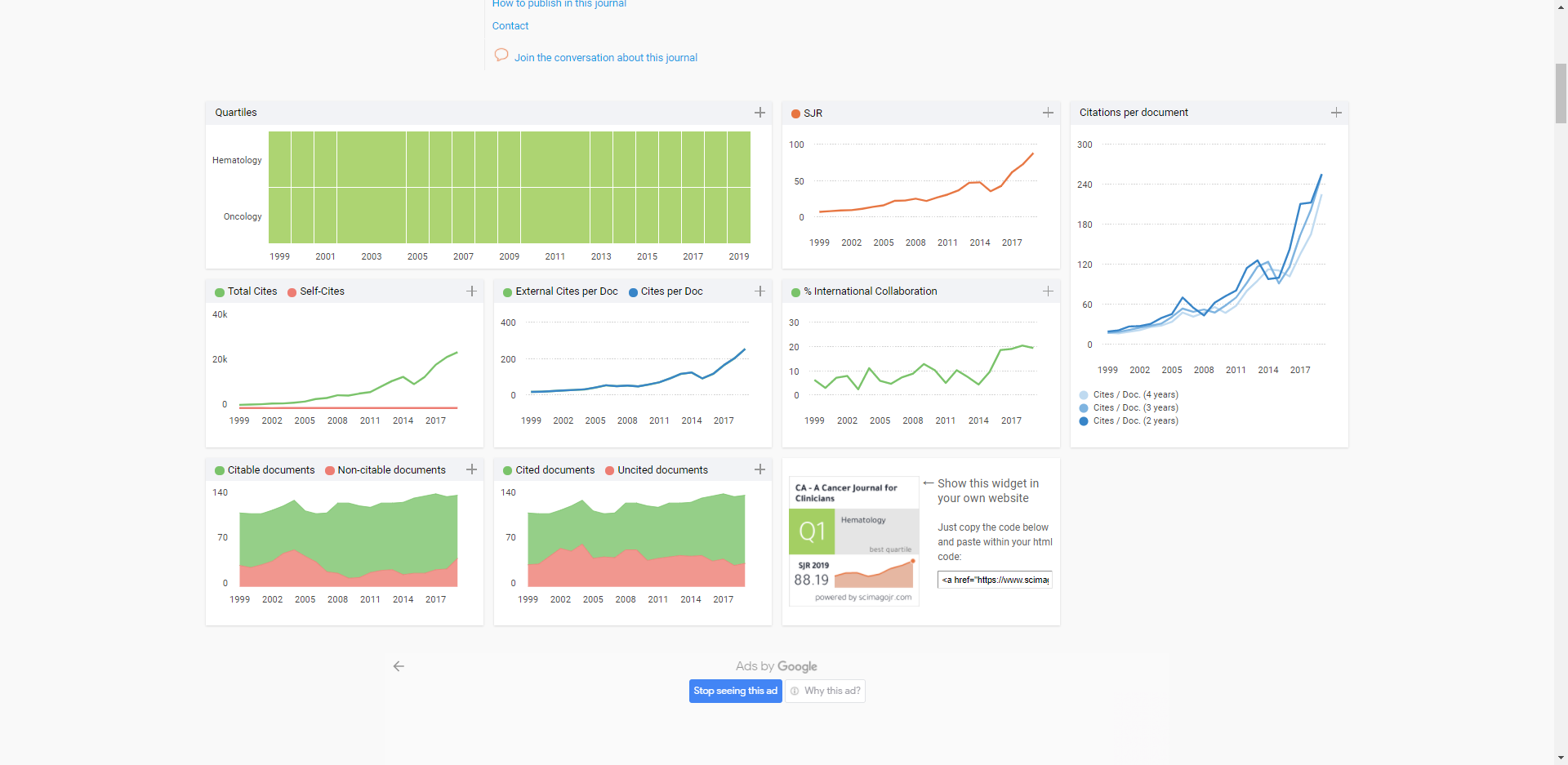Click the ad back arrow icon
The width and height of the screenshot is (1568, 765).
(x=399, y=666)
